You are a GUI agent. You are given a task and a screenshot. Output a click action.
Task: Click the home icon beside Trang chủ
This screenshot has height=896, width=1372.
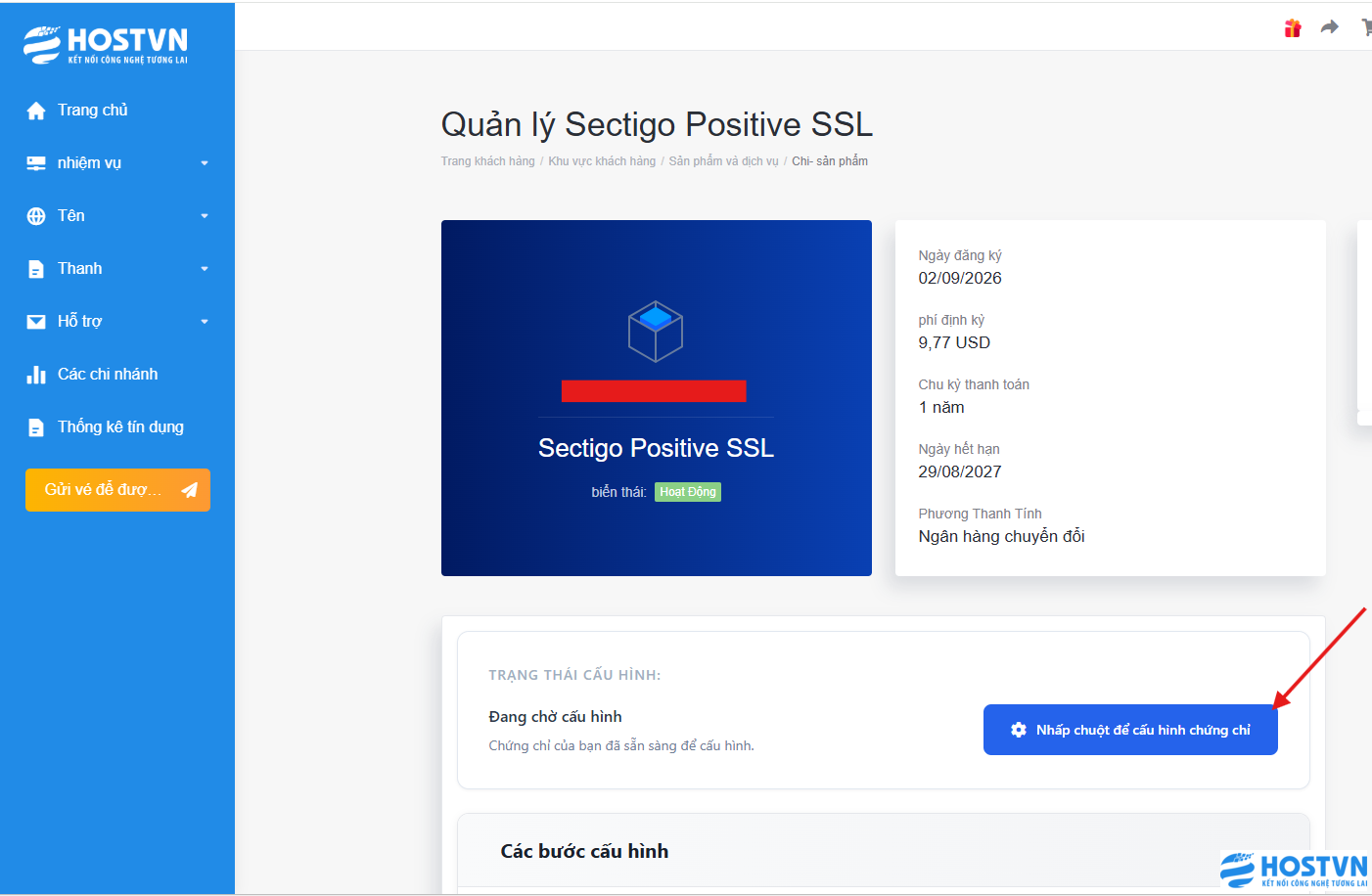tap(36, 111)
